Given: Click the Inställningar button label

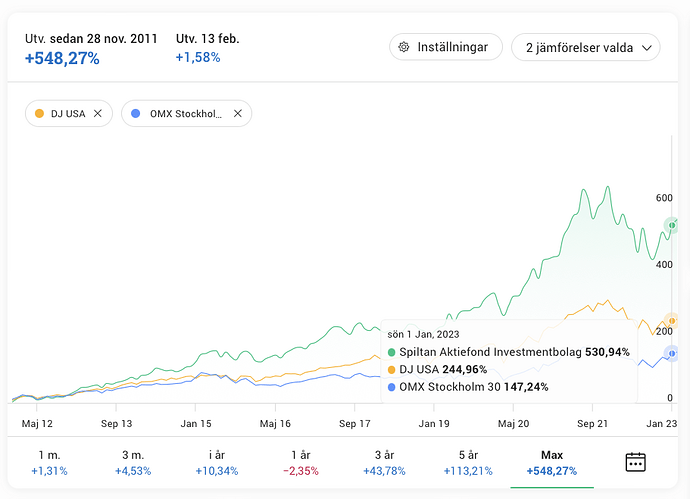Looking at the screenshot, I should pyautogui.click(x=452, y=47).
